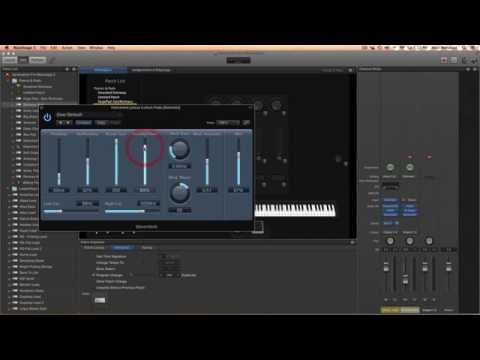Screen dimensions: 480x360
Task: Click the Room Size slider
Action: pos(116,162)
